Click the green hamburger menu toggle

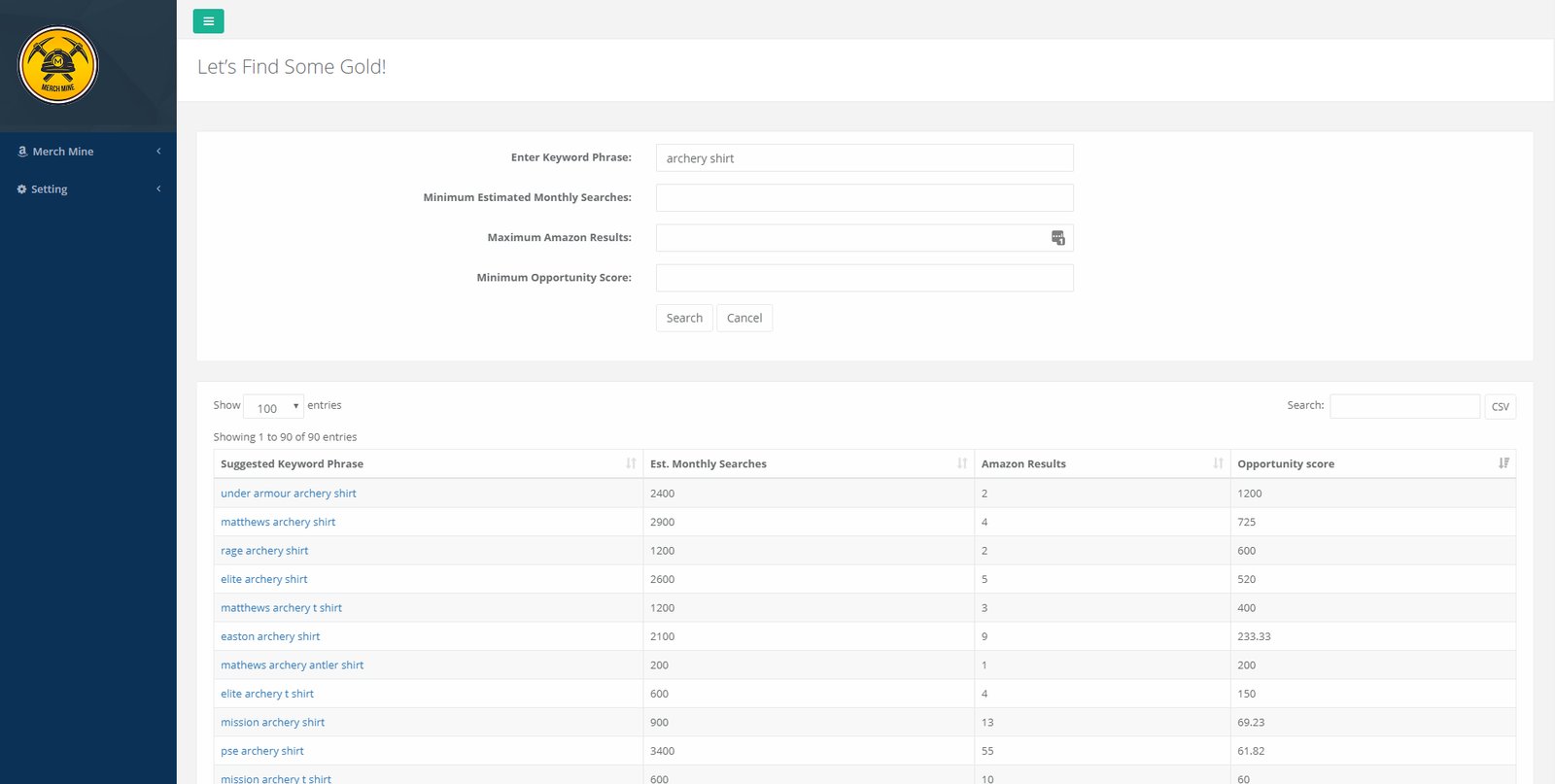pyautogui.click(x=208, y=21)
